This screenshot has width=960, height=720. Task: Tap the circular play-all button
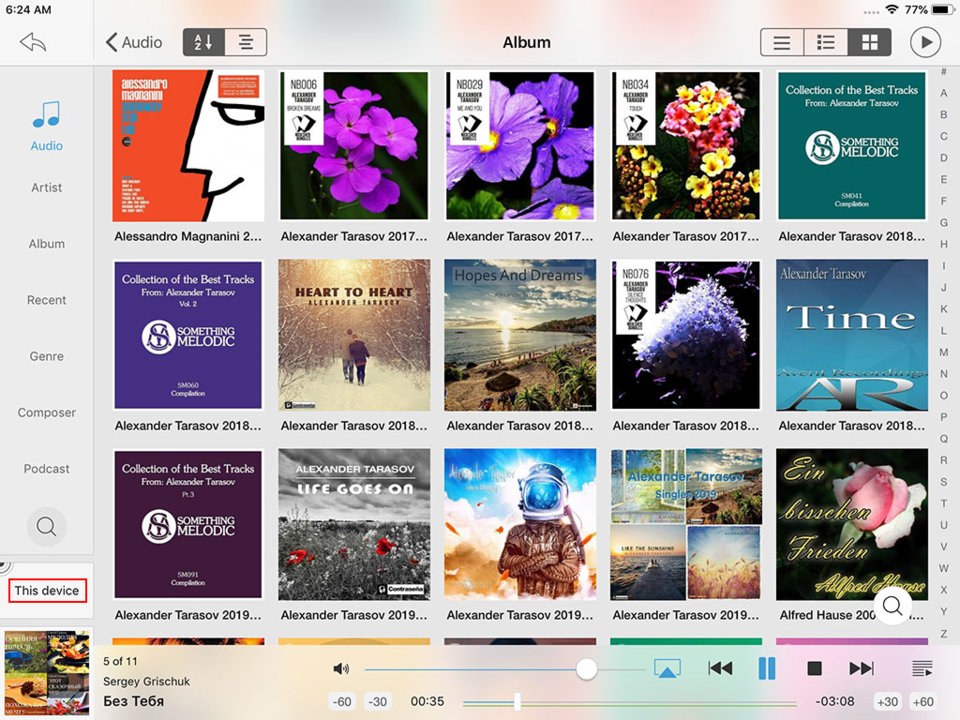(x=925, y=42)
